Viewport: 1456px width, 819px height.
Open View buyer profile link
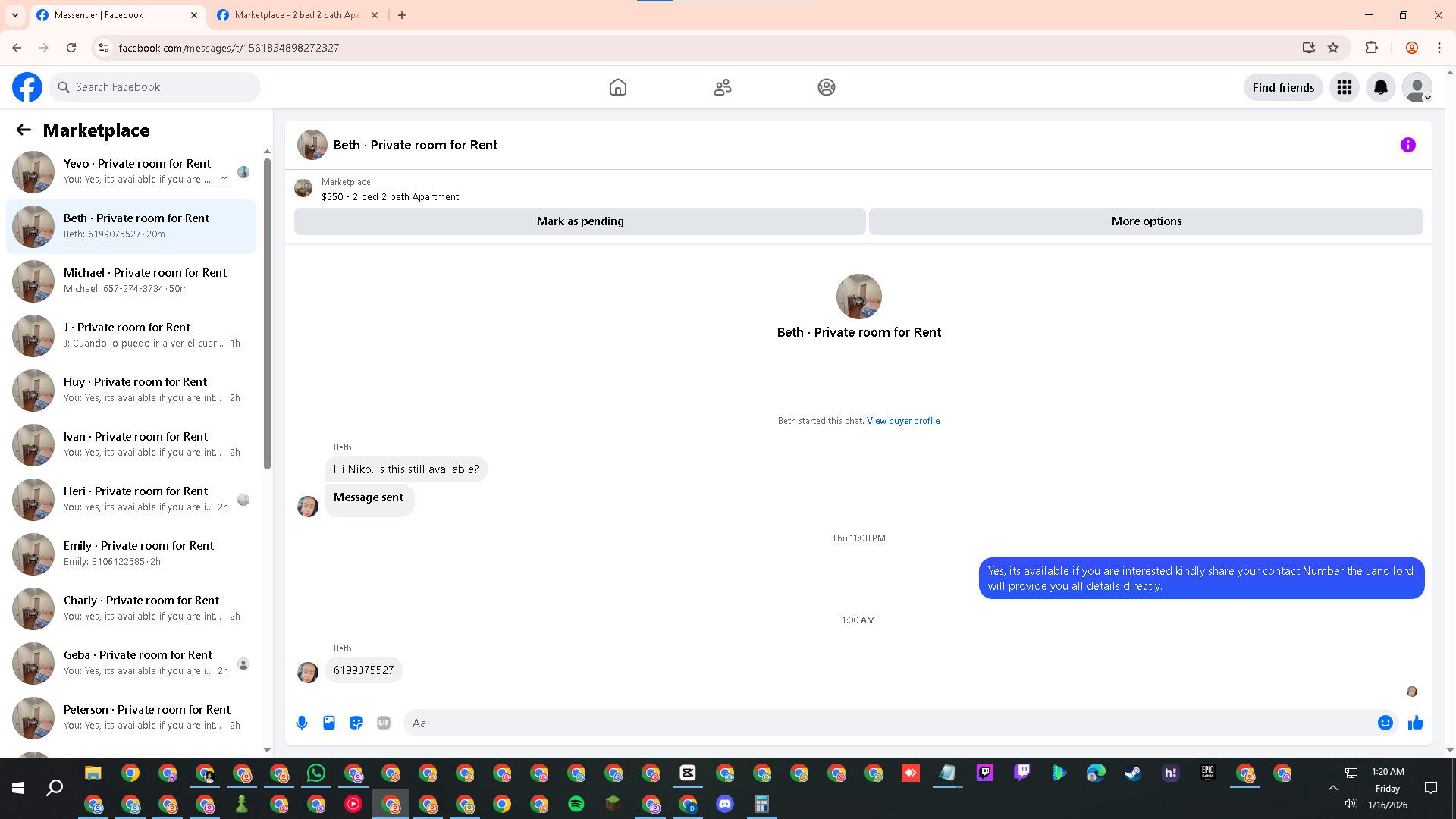tap(902, 421)
